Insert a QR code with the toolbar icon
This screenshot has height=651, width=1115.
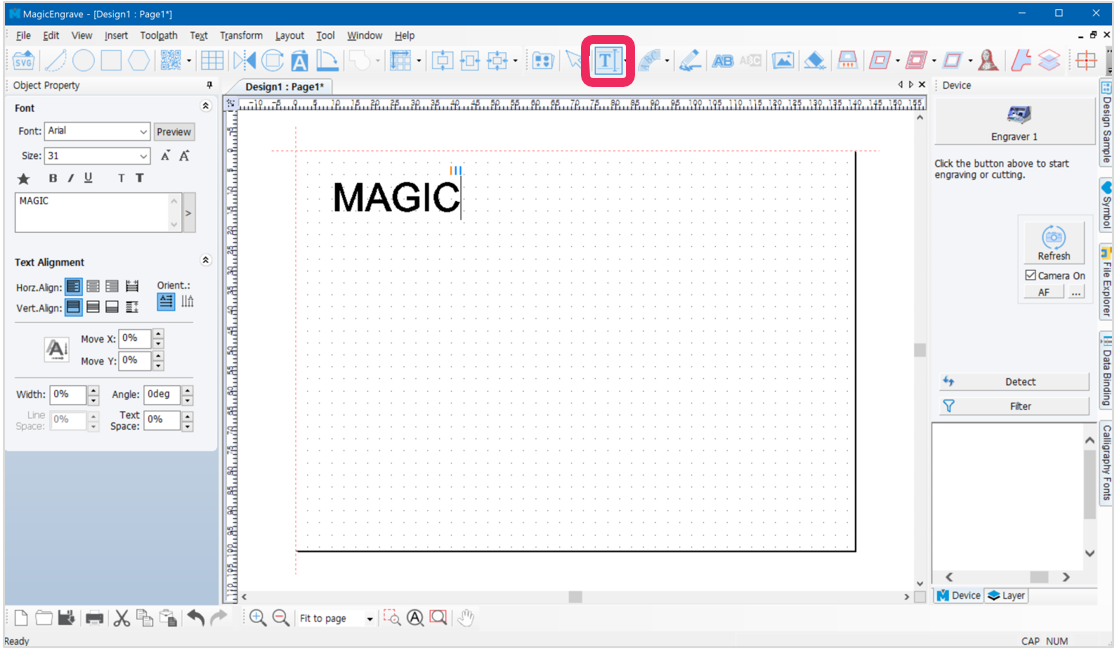click(x=171, y=61)
